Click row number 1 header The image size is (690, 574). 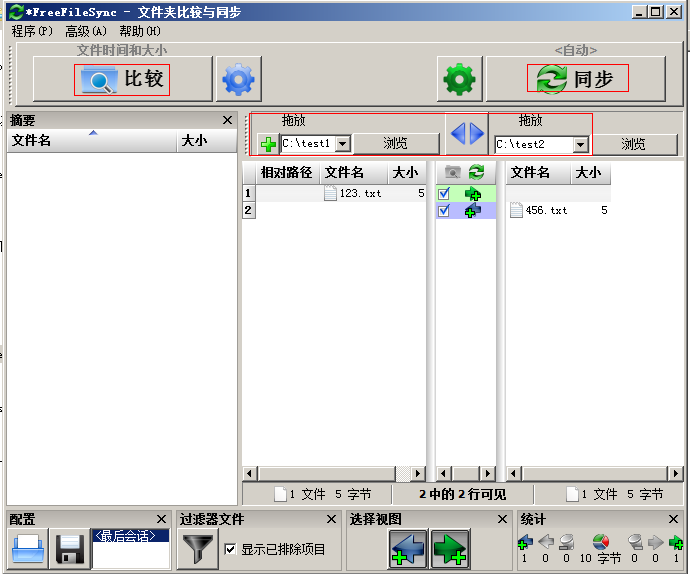tap(249, 193)
